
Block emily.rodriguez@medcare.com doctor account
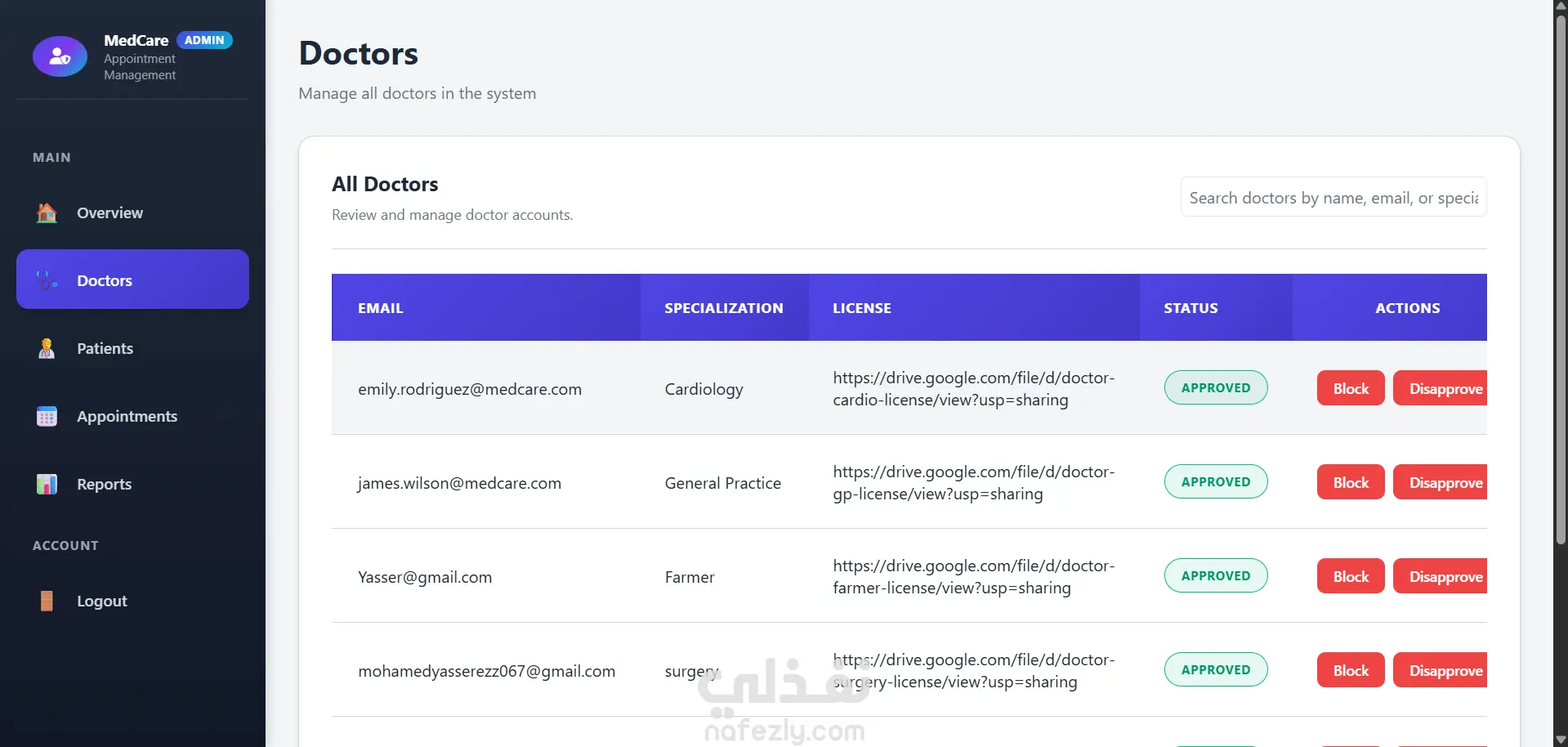click(1350, 388)
